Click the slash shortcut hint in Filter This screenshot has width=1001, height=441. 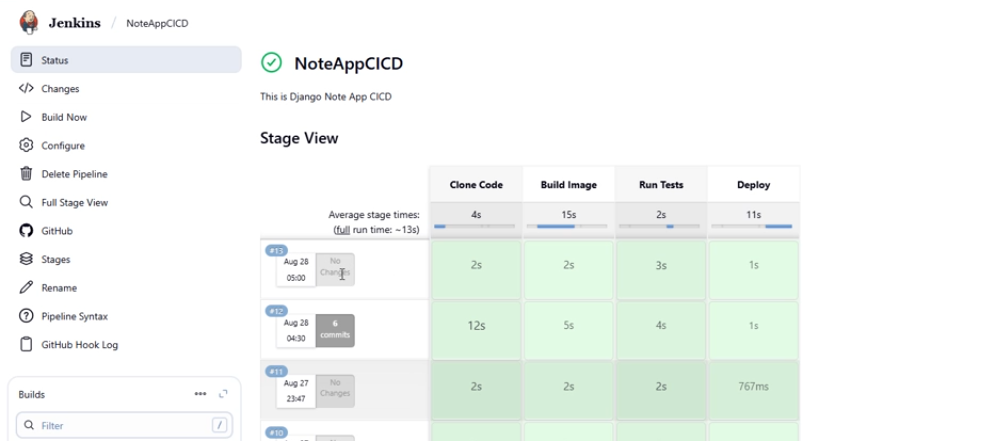tap(218, 425)
